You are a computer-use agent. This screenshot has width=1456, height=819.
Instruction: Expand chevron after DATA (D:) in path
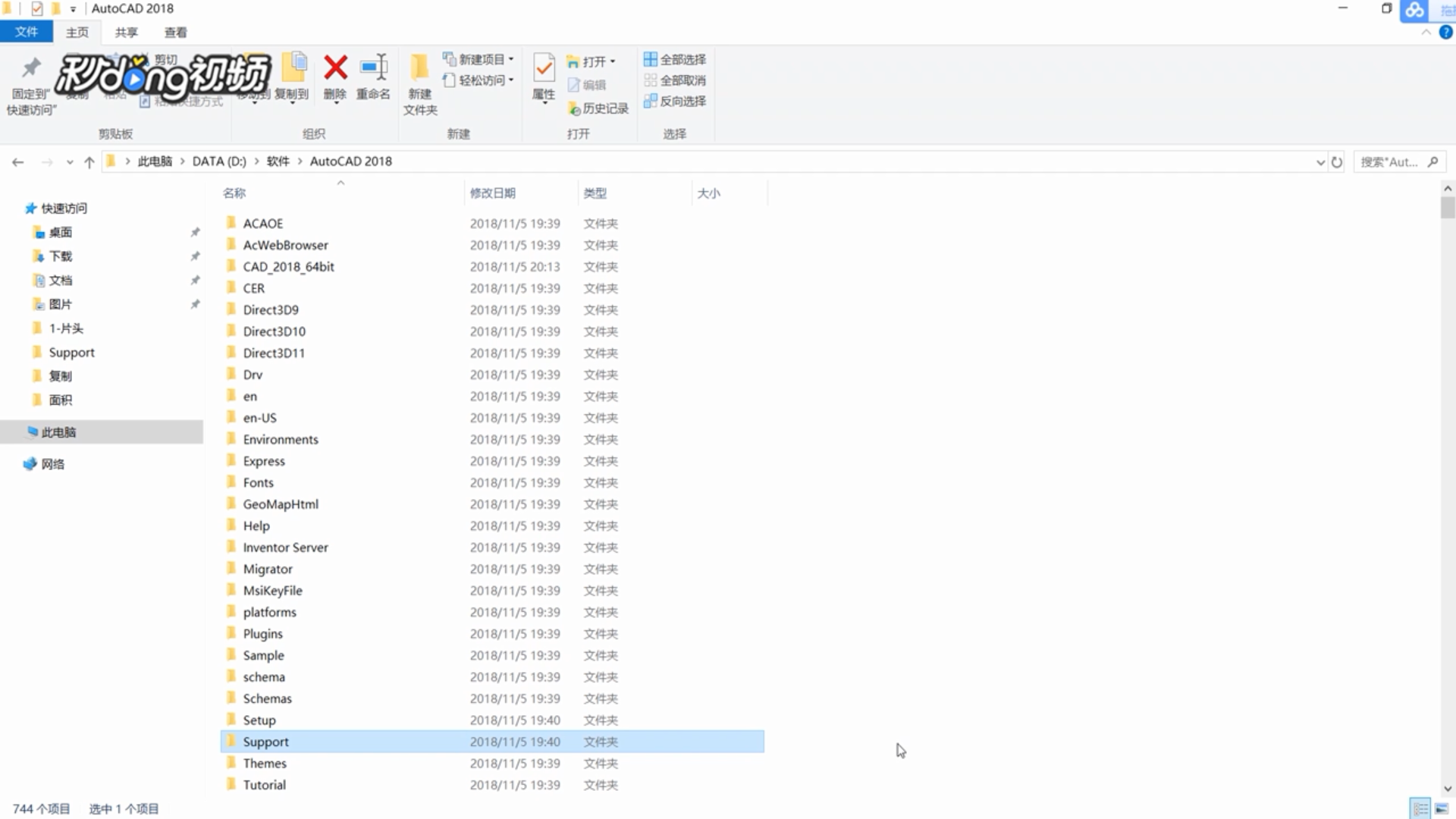pos(256,162)
